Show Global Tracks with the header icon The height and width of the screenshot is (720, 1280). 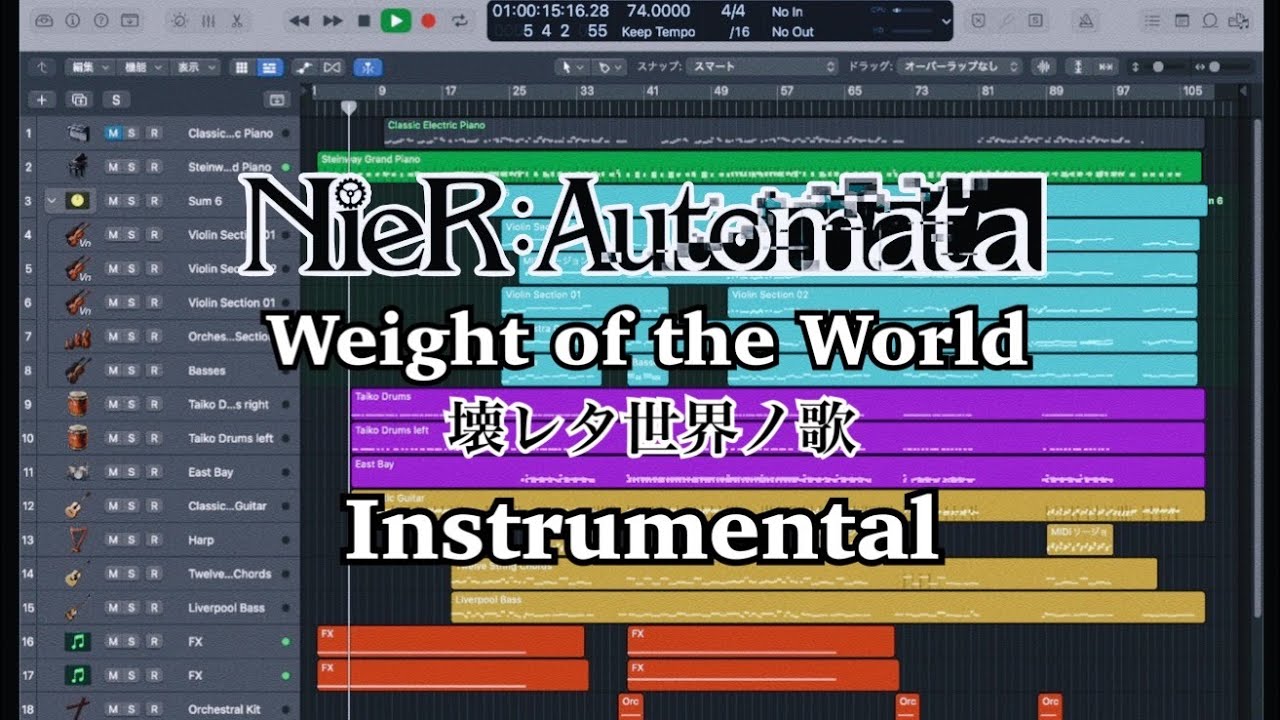tap(277, 99)
